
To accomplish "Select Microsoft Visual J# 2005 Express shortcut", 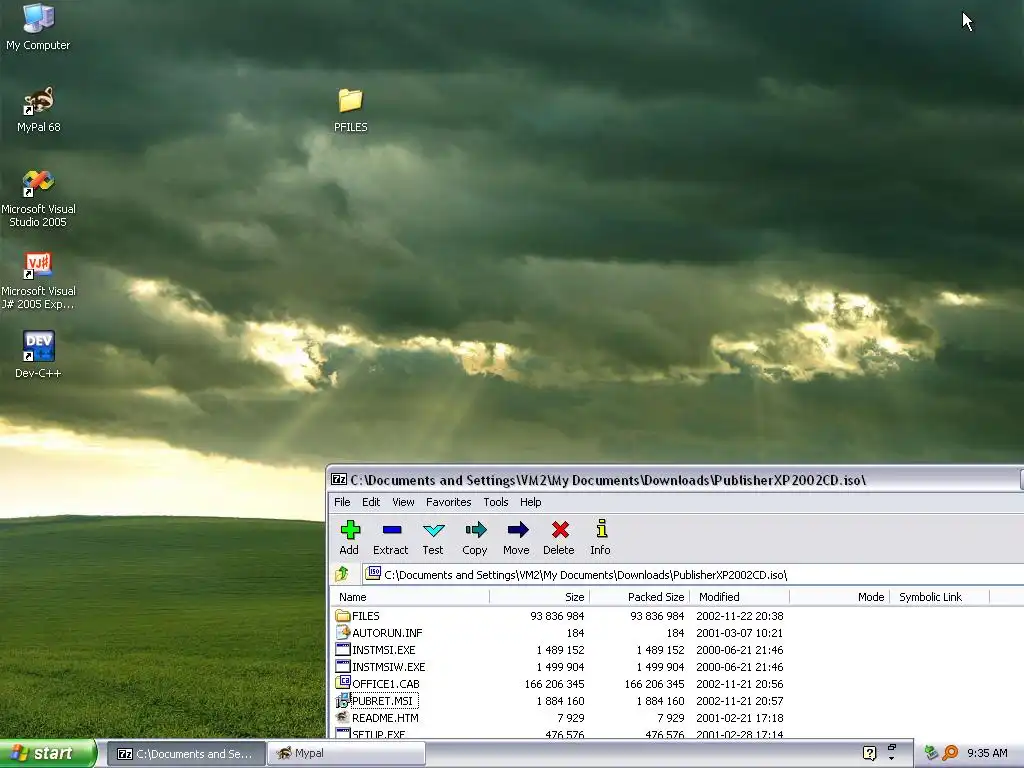I will (38, 281).
